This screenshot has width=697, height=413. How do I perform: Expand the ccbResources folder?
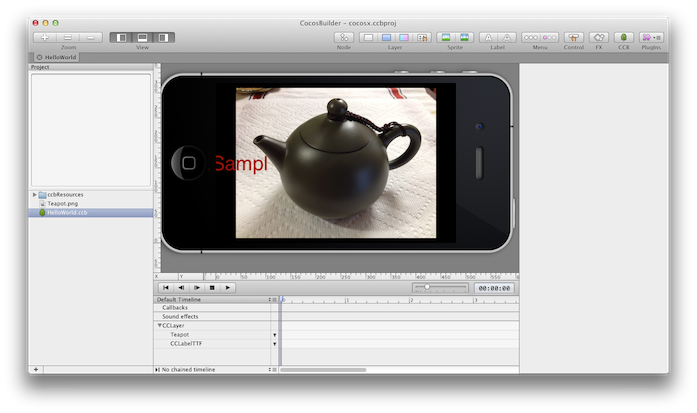coord(35,194)
